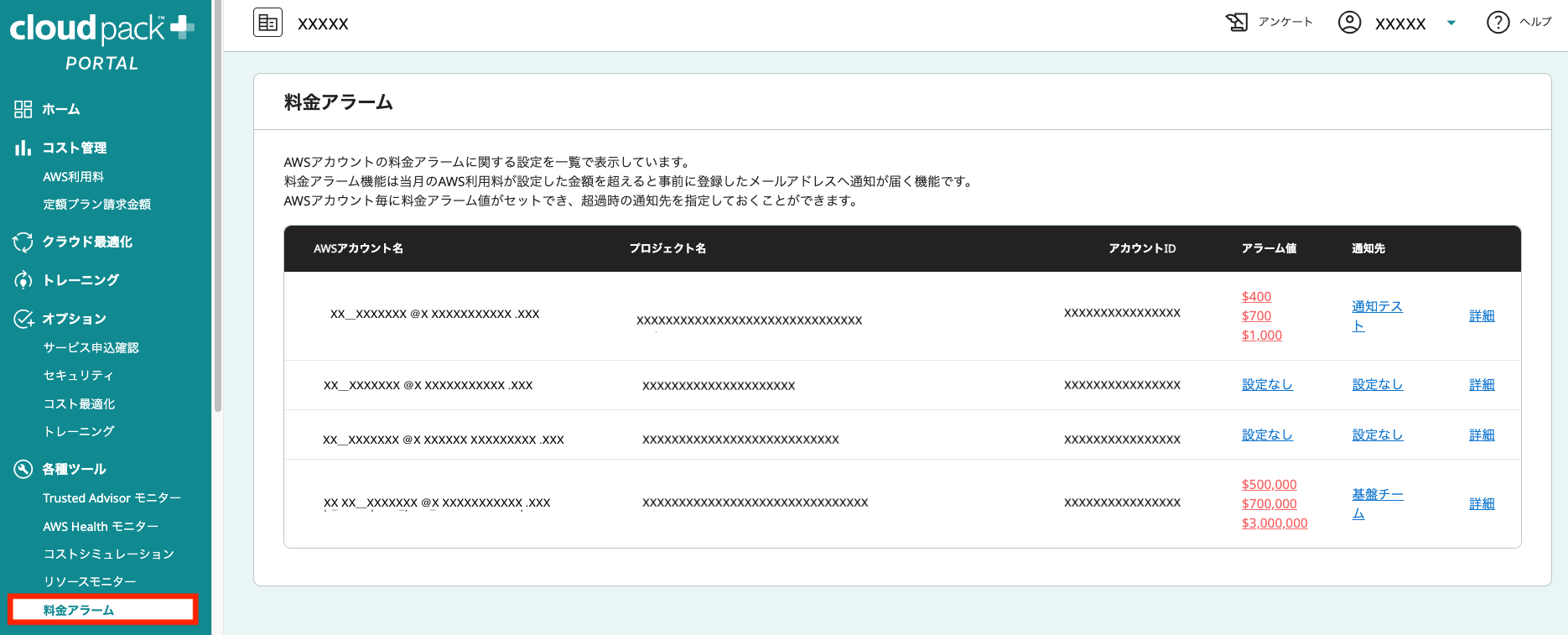Click the Home grid icon in sidebar

point(23,109)
